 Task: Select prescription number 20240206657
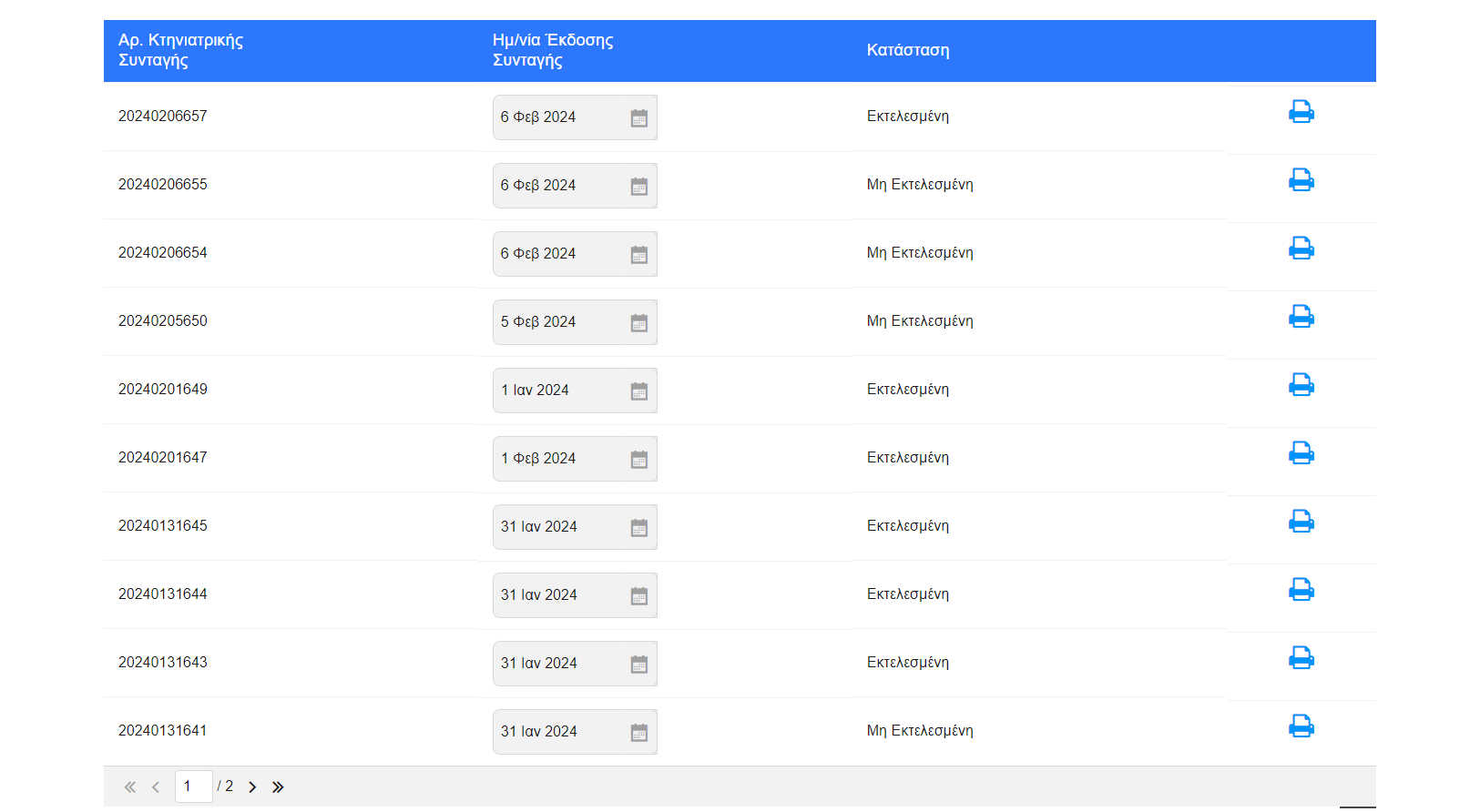163,116
